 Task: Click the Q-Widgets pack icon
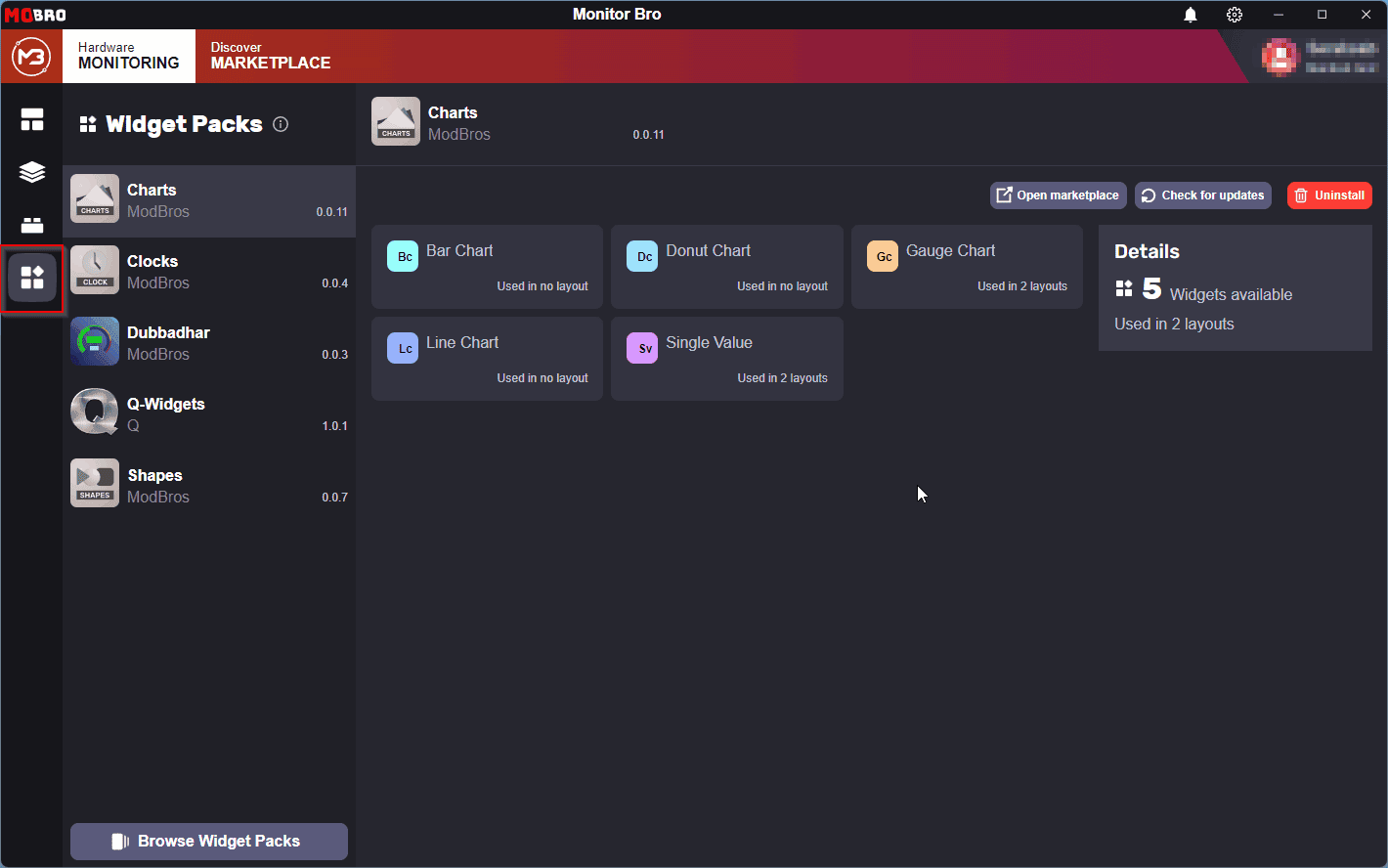[95, 412]
